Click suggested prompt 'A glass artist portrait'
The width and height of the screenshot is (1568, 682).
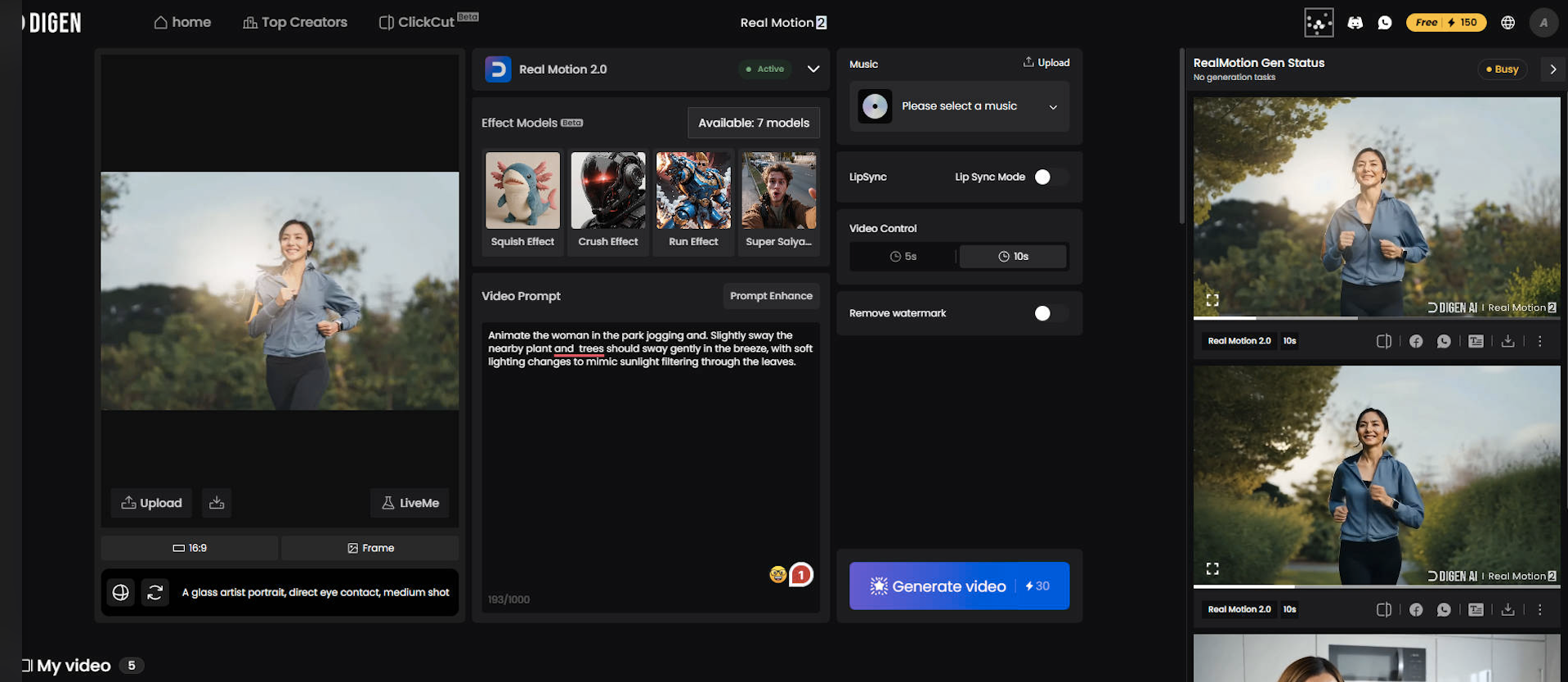[316, 592]
